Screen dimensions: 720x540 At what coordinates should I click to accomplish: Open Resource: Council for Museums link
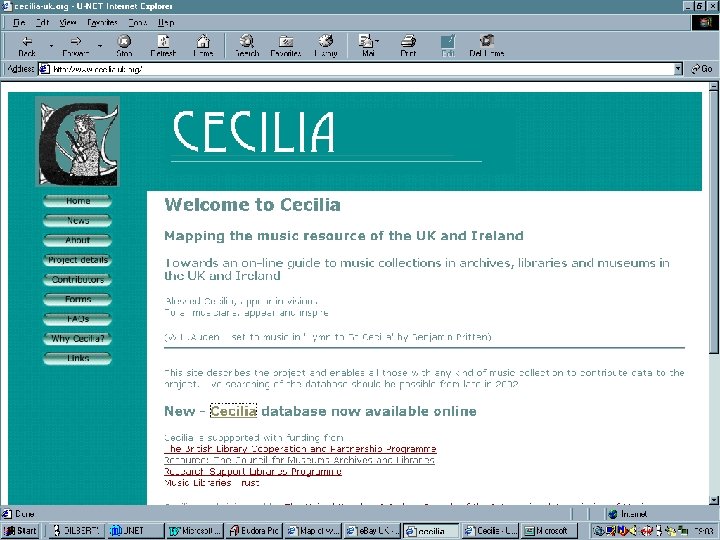tap(299, 460)
